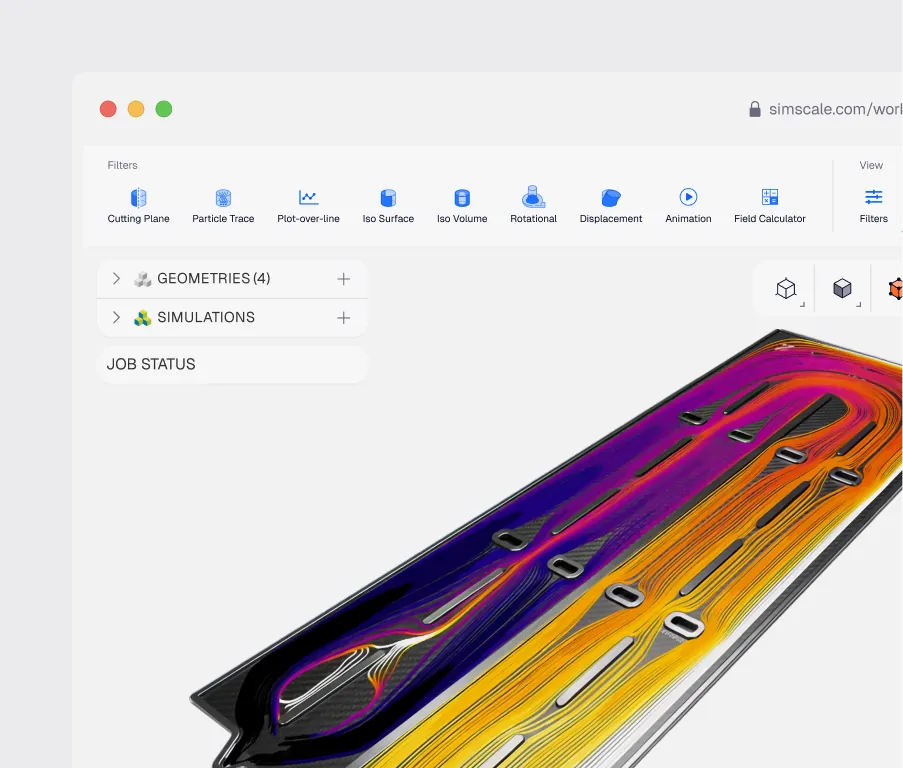This screenshot has width=903, height=768.
Task: Open the Plot-over-line chart tool
Action: pyautogui.click(x=308, y=197)
